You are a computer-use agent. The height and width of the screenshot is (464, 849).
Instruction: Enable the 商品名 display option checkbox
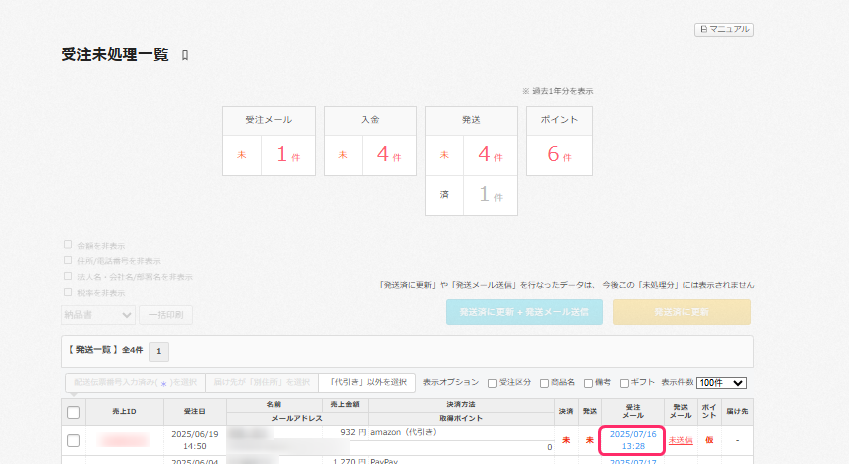pos(544,383)
